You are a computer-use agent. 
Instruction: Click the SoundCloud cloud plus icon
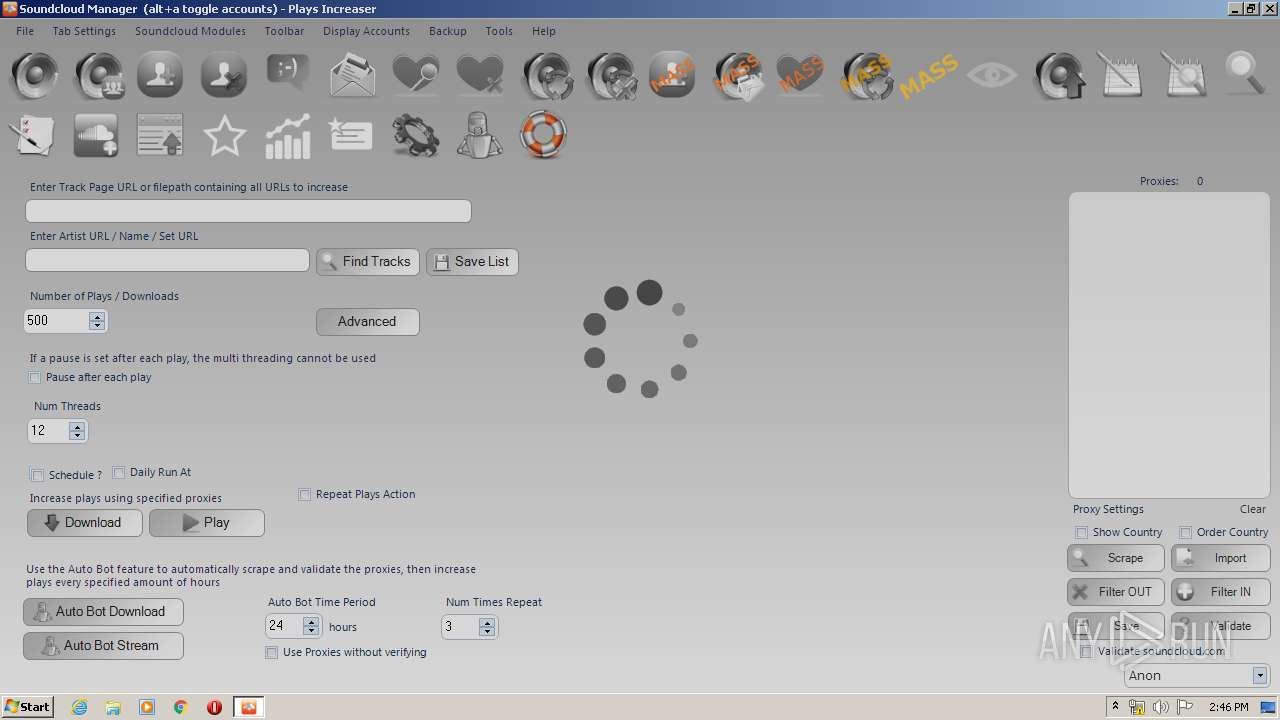pos(96,135)
